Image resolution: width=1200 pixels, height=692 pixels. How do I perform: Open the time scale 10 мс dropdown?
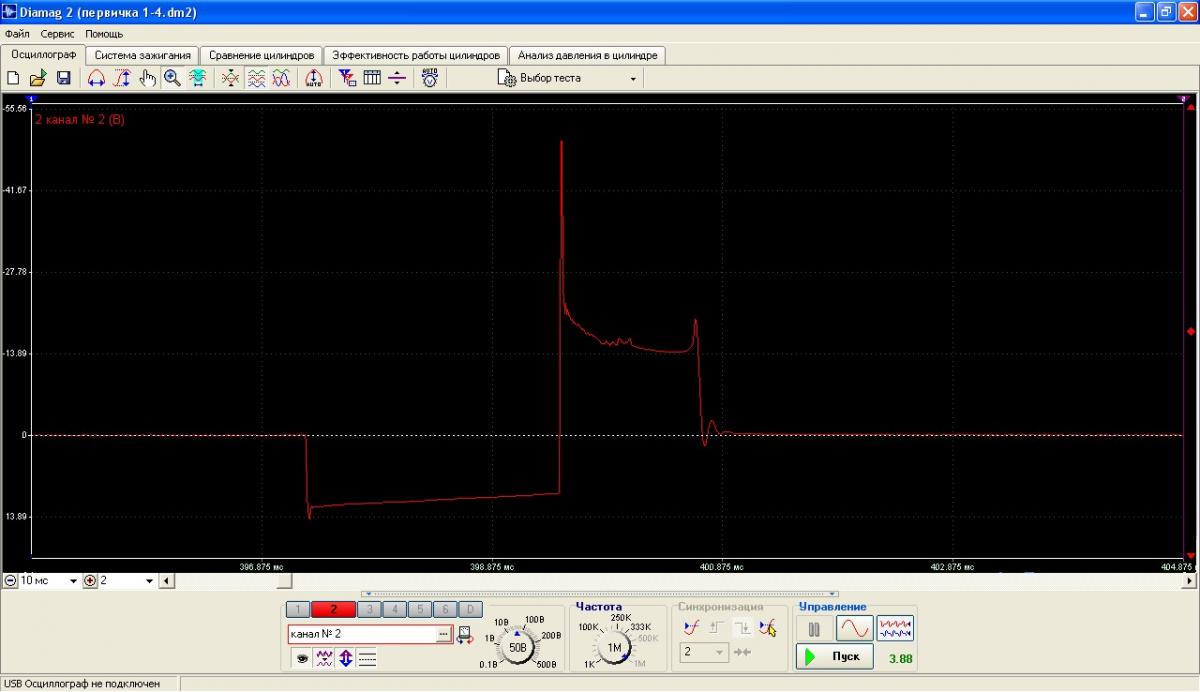73,581
